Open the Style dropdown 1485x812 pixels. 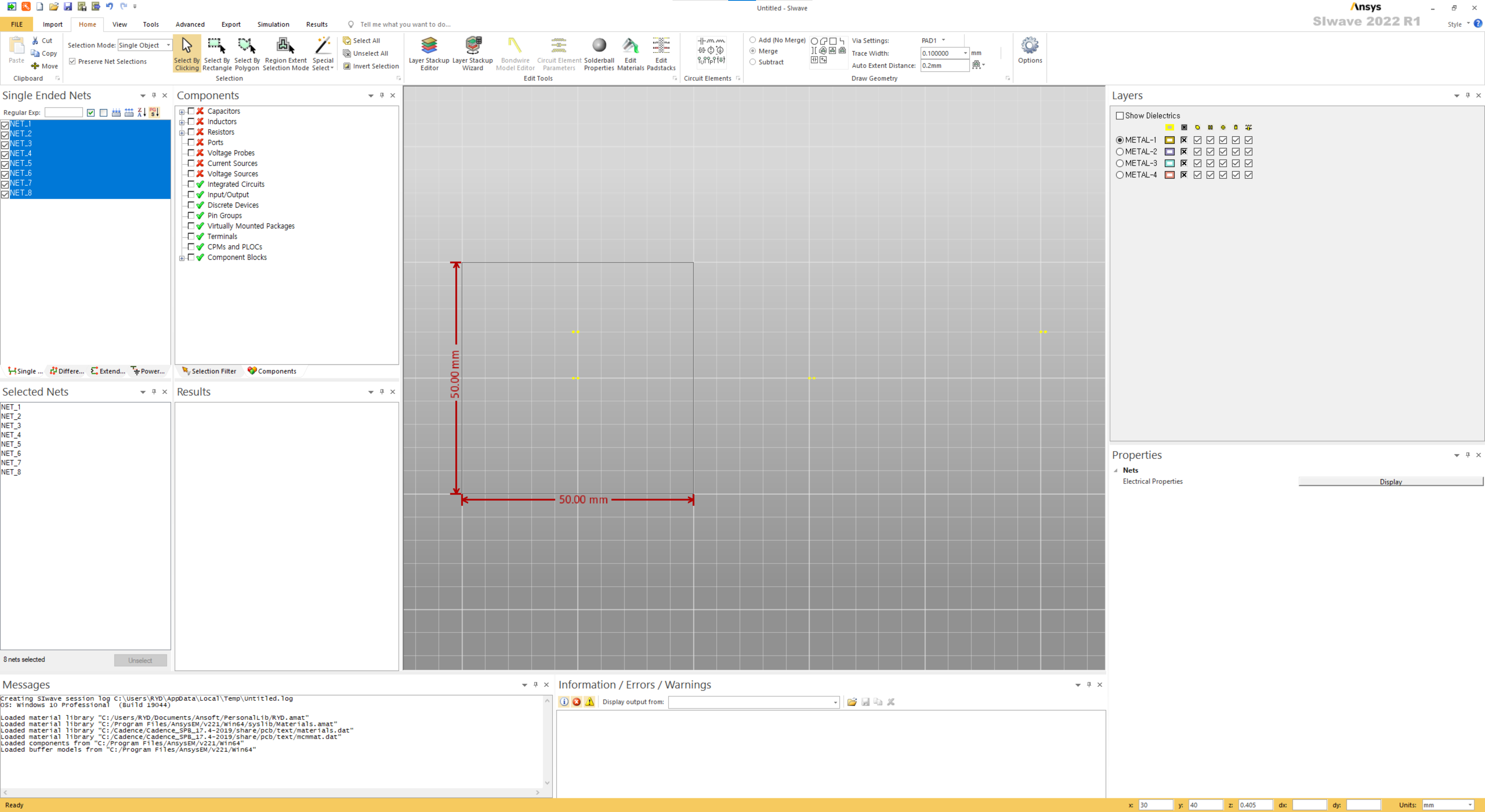pyautogui.click(x=1458, y=24)
